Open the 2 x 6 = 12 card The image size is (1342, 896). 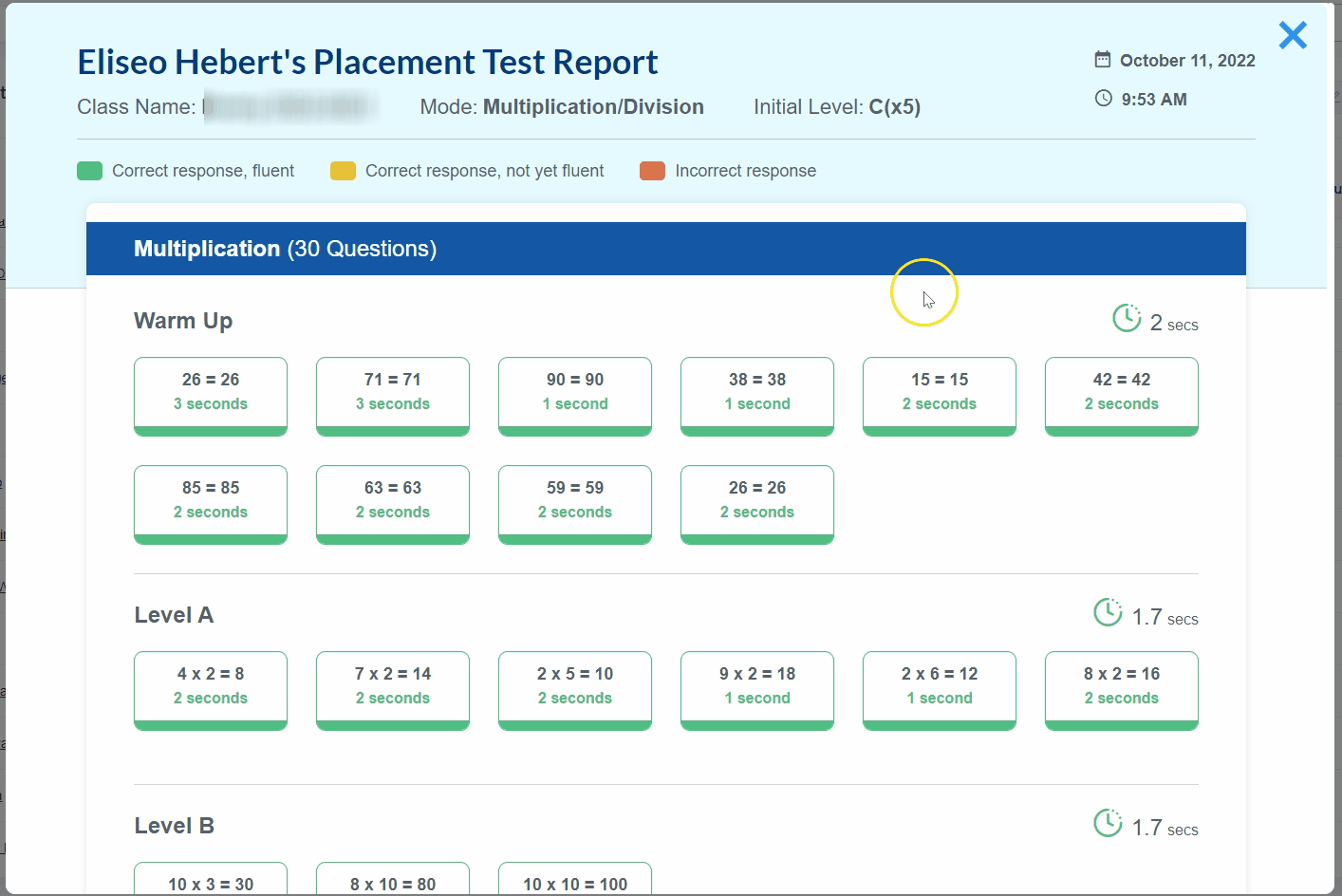[x=940, y=691]
